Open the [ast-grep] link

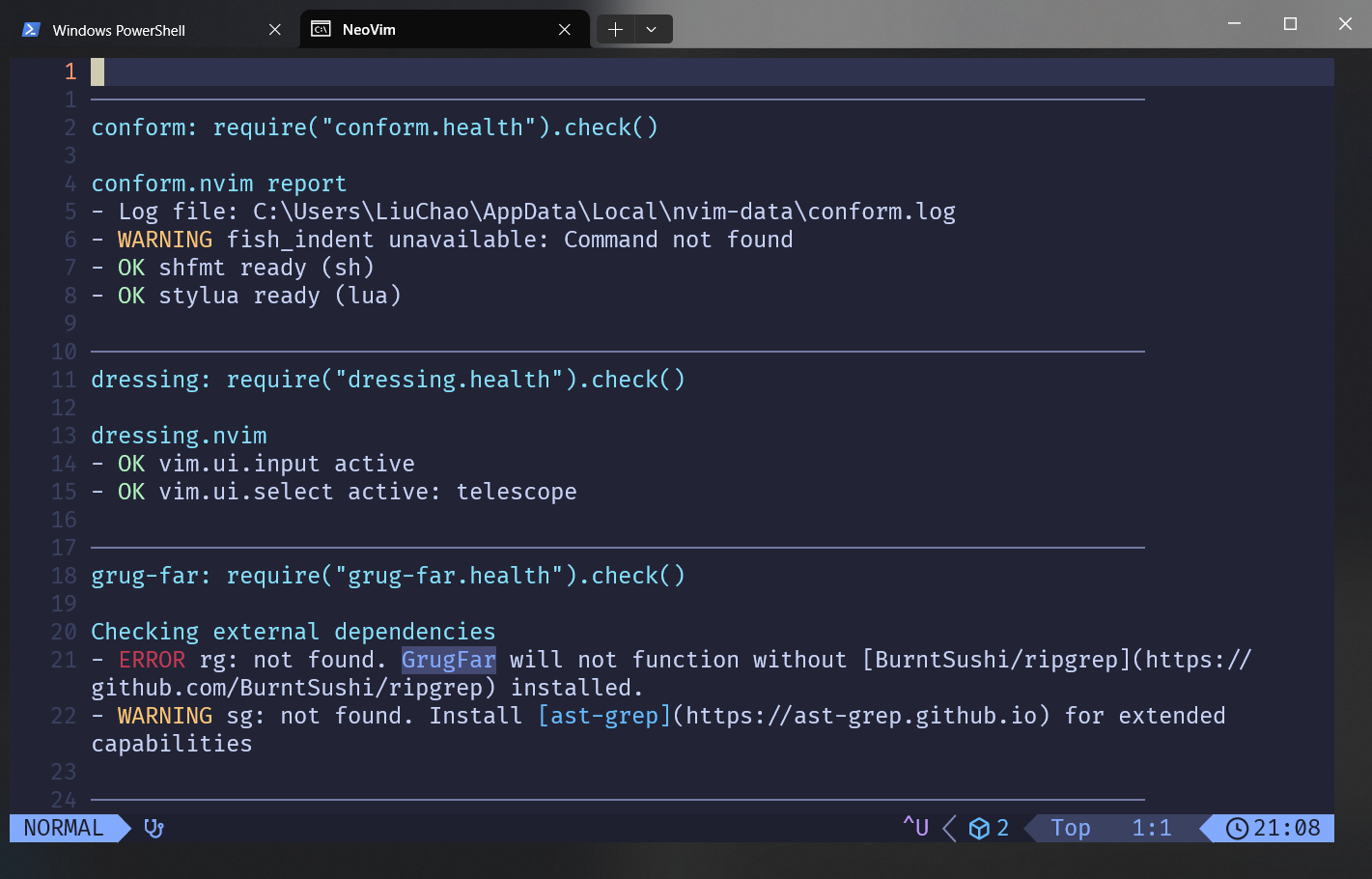604,716
